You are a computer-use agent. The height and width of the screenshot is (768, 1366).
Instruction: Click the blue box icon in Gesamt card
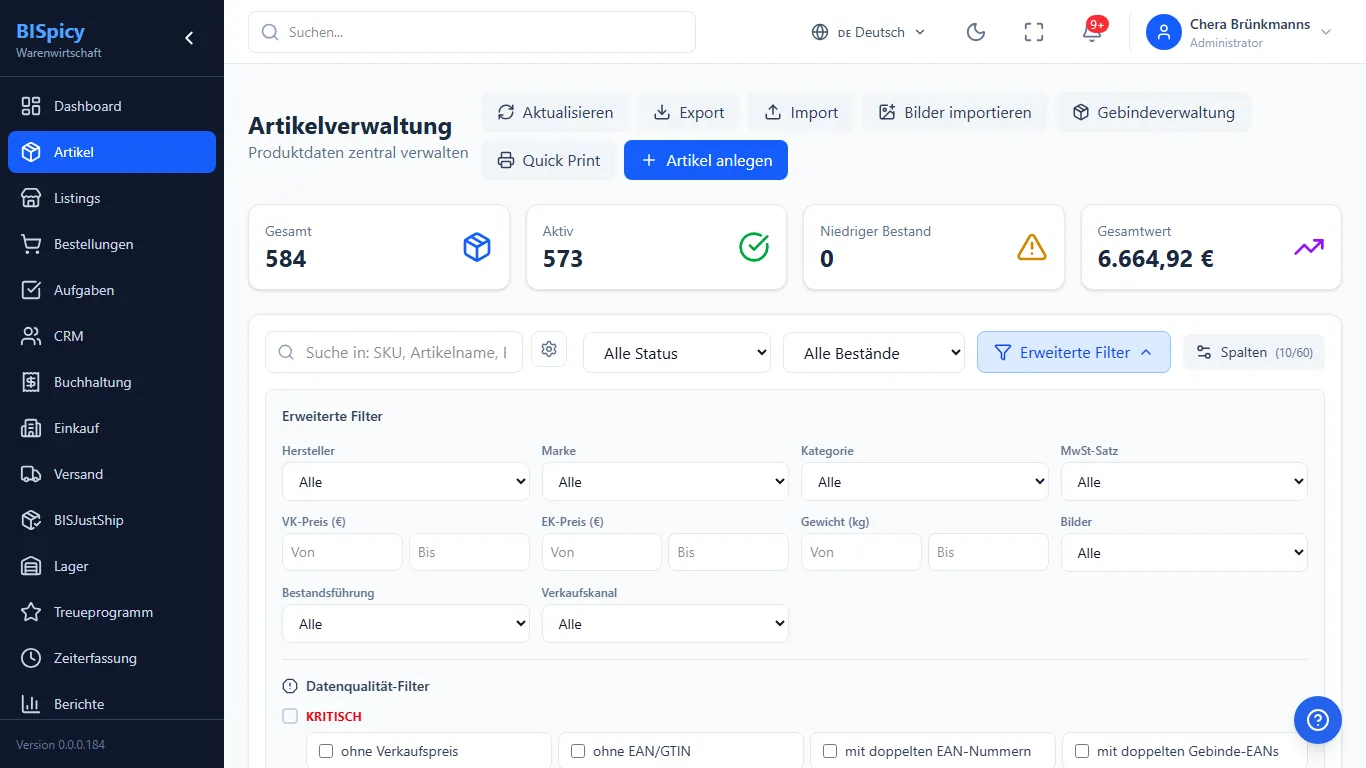tap(477, 247)
